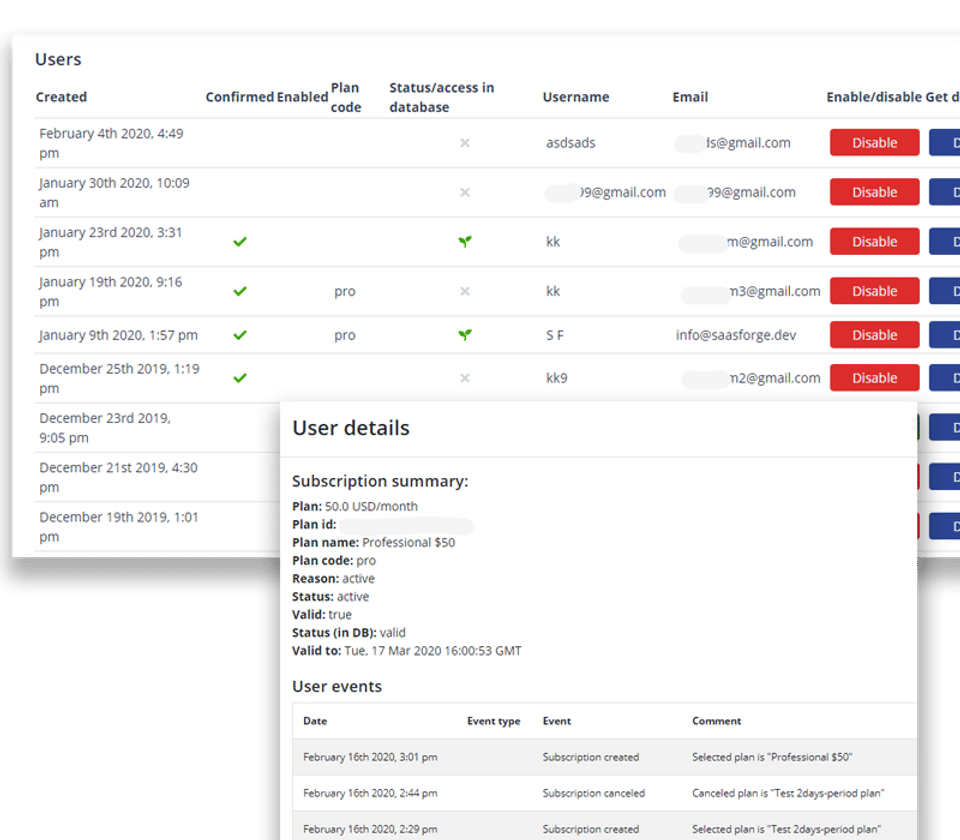
Task: Click Disable button for January 23rd user
Action: tap(874, 242)
